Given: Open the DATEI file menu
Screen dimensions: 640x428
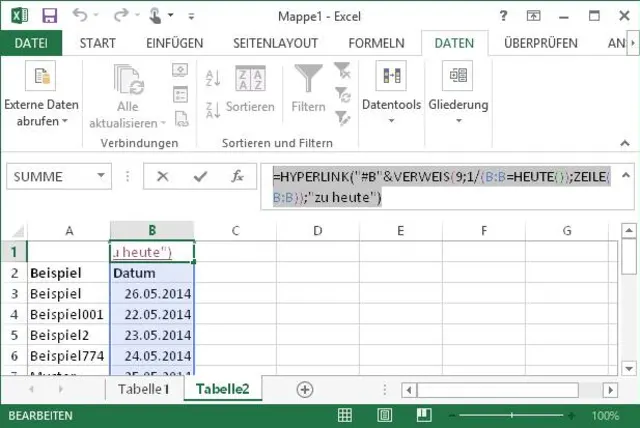Looking at the screenshot, I should coord(31,43).
